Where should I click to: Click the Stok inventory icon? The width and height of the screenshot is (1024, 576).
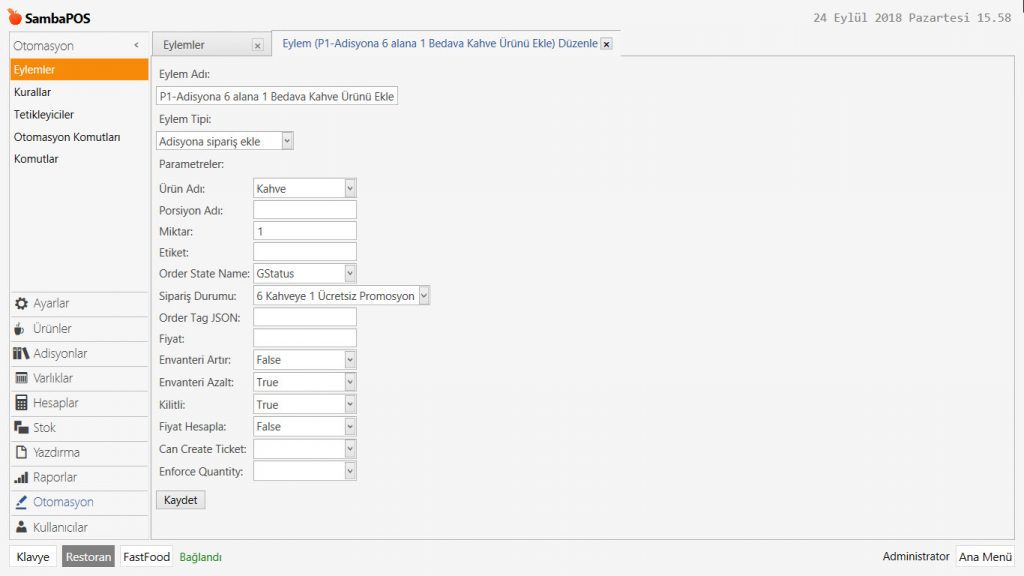click(x=21, y=428)
